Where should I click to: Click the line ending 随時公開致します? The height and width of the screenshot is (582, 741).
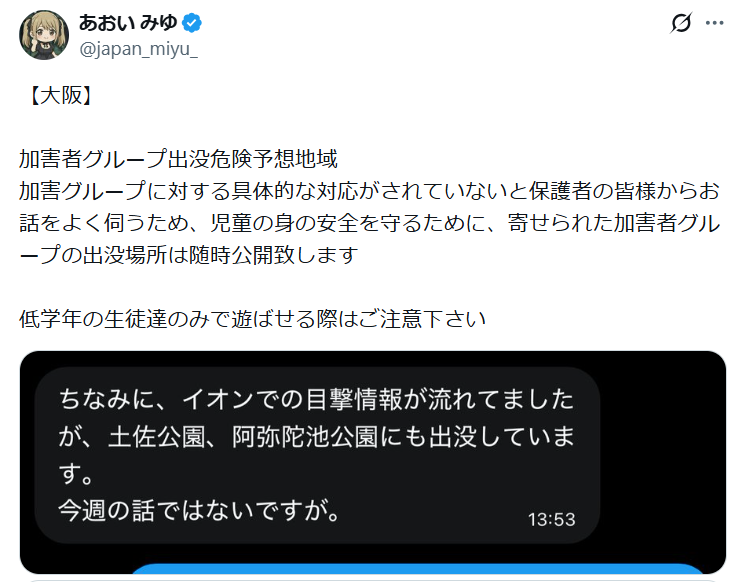tap(189, 255)
